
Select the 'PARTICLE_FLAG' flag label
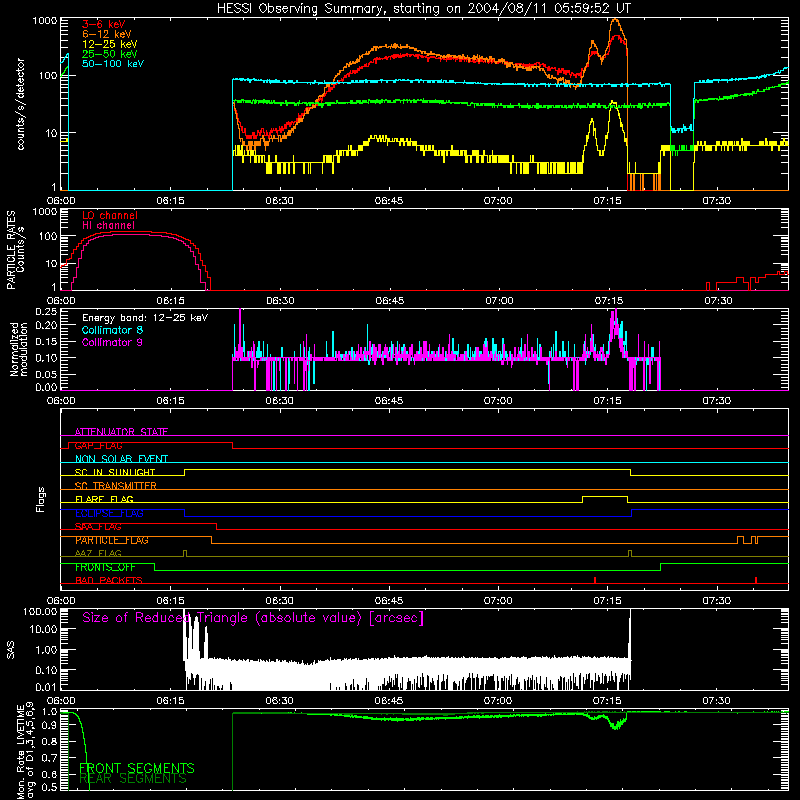112,540
